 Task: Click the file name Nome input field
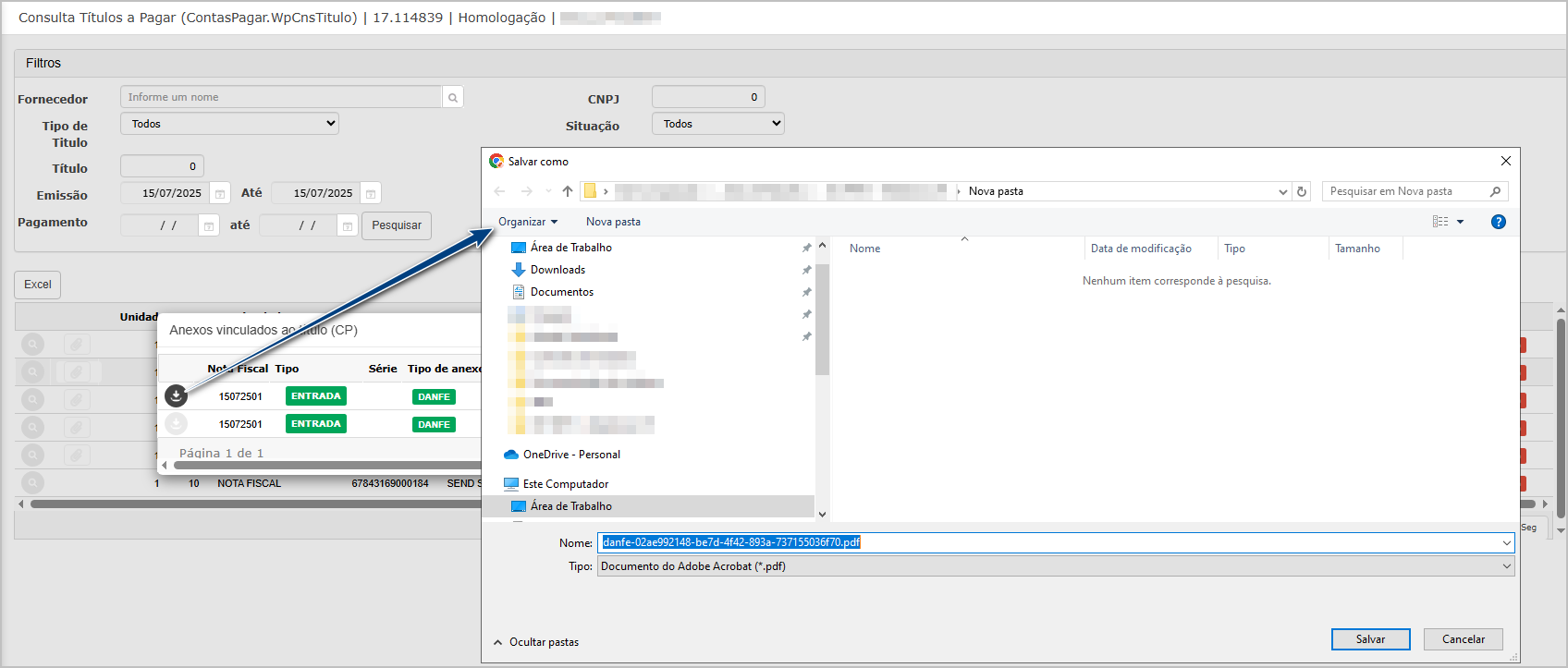pyautogui.click(x=1056, y=542)
